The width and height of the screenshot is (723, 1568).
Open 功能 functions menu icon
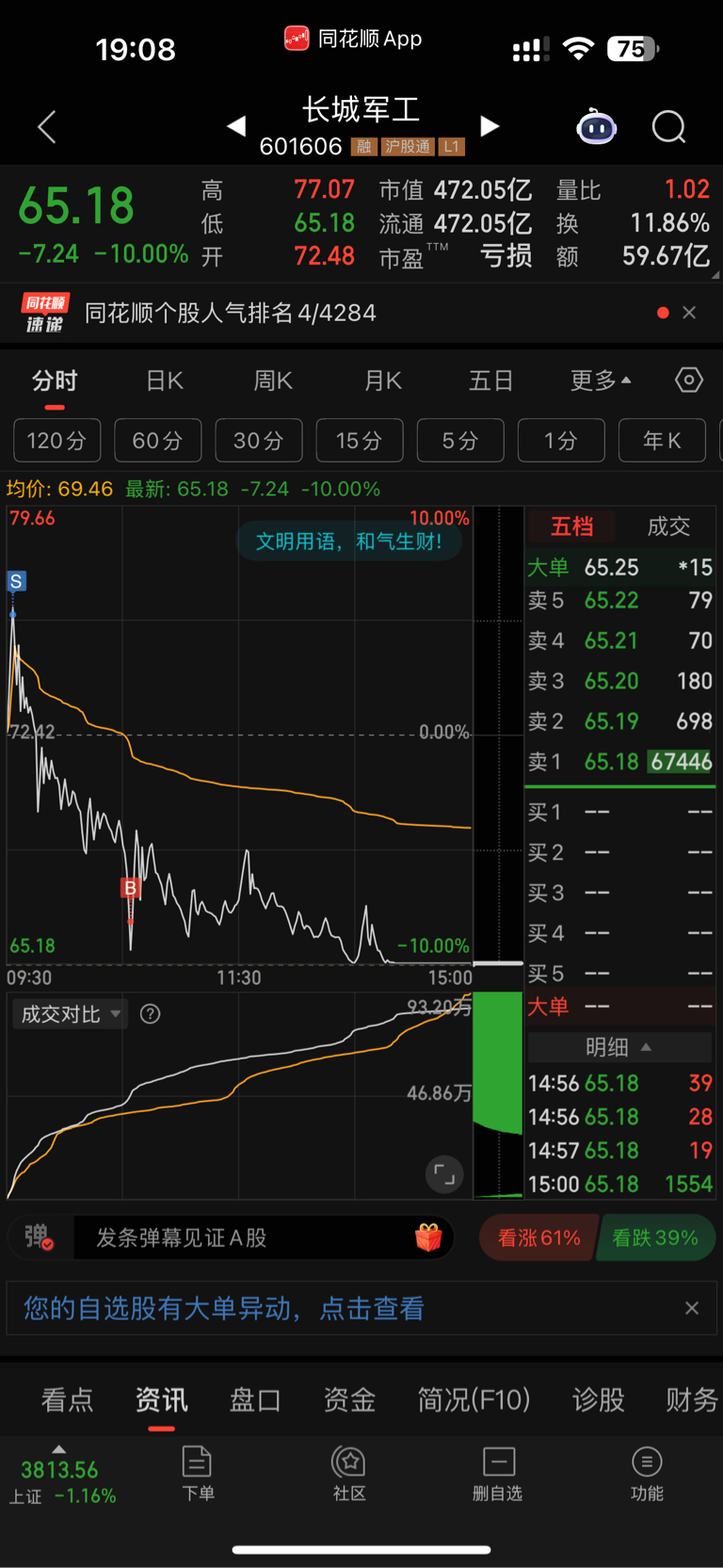pyautogui.click(x=647, y=1474)
